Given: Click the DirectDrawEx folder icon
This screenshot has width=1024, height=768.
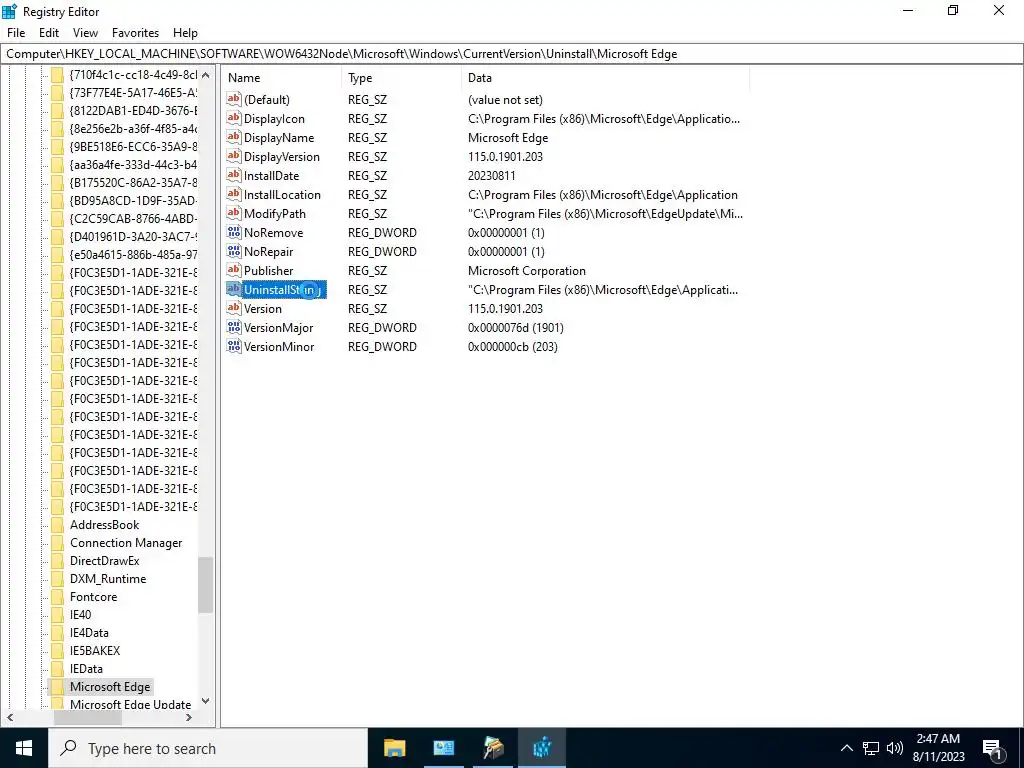Looking at the screenshot, I should 57,560.
